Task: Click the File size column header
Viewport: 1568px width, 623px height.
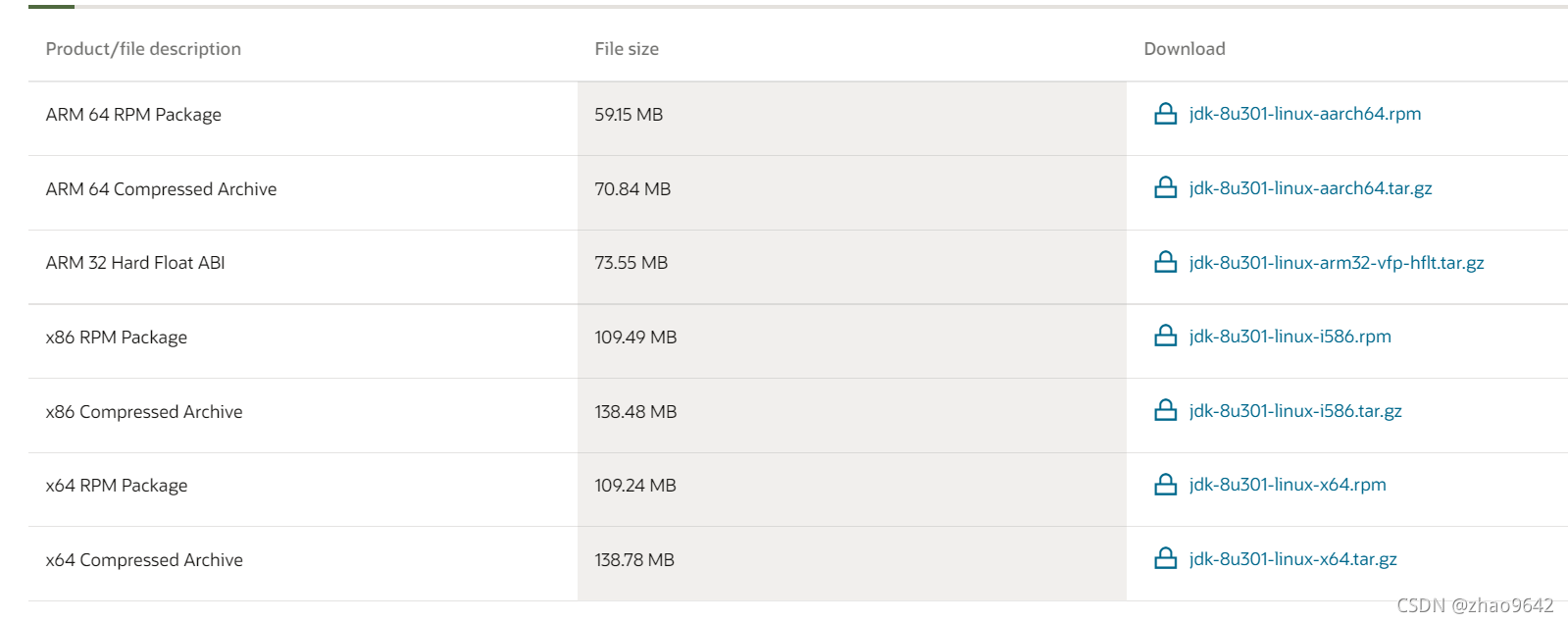Action: point(627,49)
